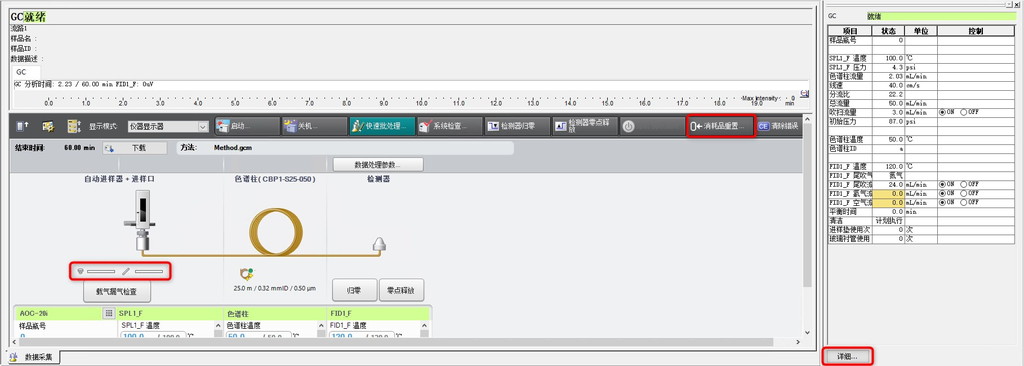Click the 关机 (shutdown) toolbar button
The height and width of the screenshot is (366, 1024).
(312, 126)
